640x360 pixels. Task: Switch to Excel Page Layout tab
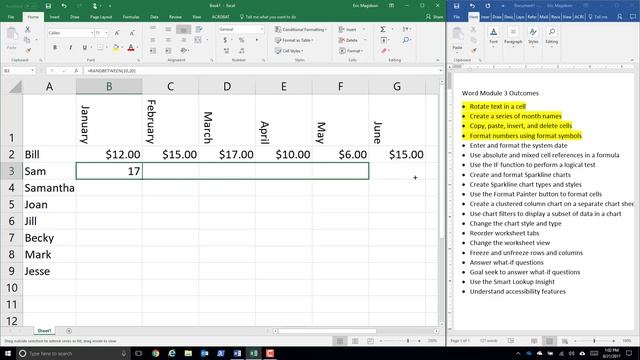click(101, 17)
